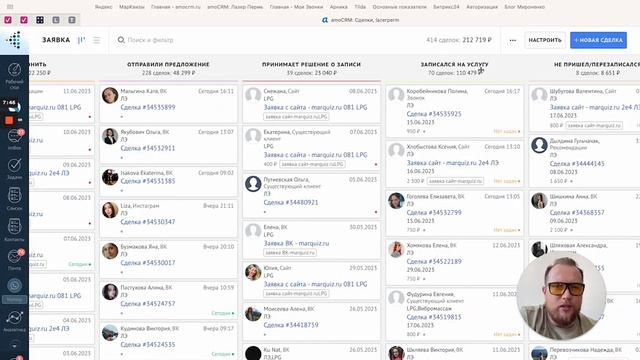Create a deal with НОВАЯ СДЕЛКА
The height and width of the screenshot is (360, 640).
pos(598,40)
